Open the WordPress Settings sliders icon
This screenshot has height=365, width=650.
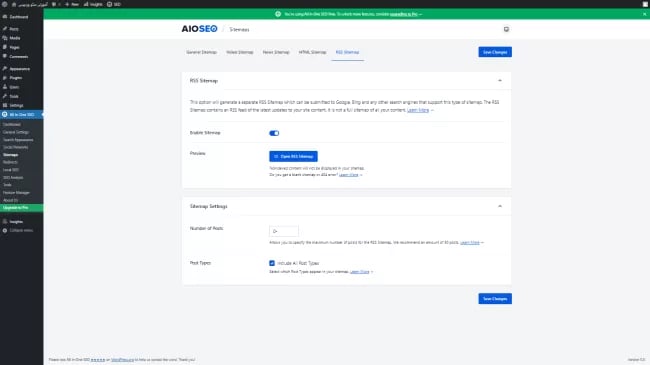coord(5,105)
